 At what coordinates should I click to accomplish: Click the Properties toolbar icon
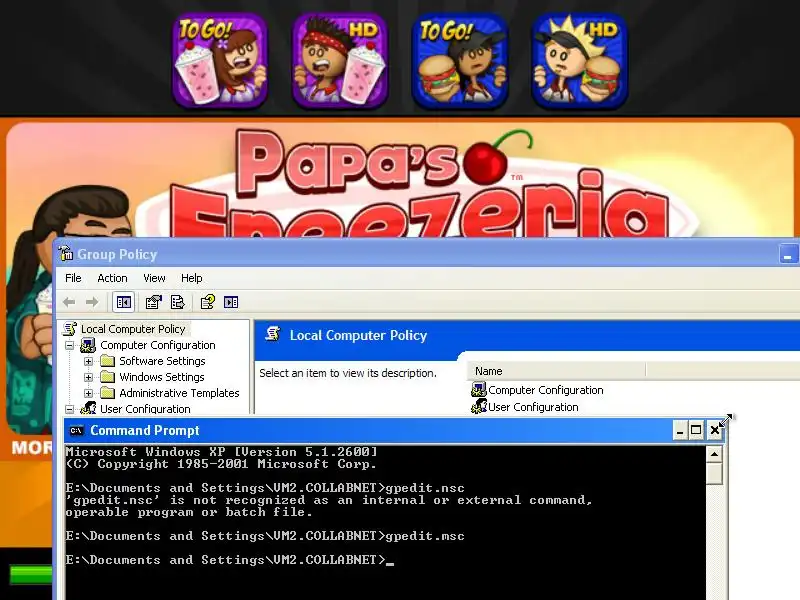click(153, 303)
